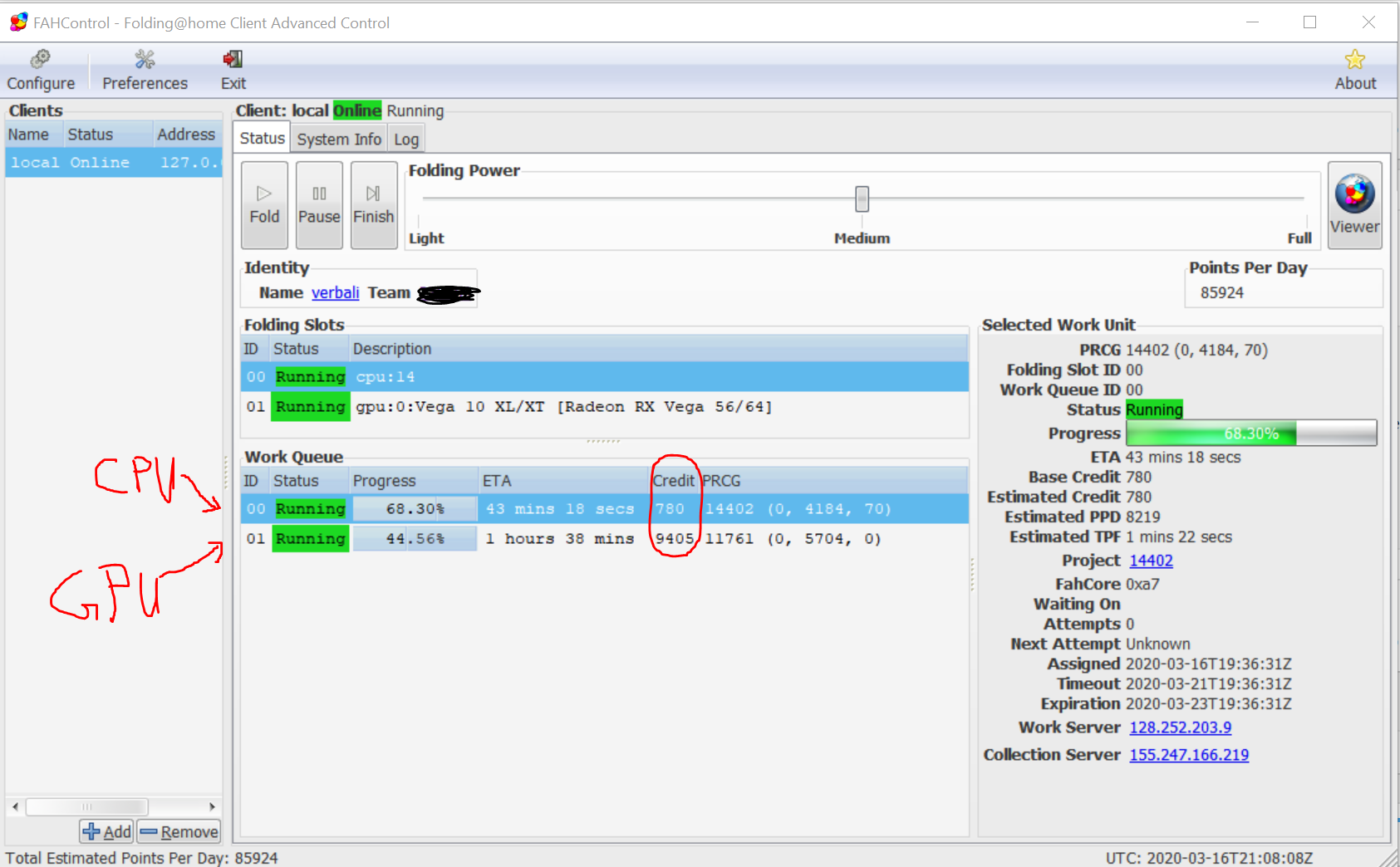Minimize the FAHControl window

point(1252,22)
